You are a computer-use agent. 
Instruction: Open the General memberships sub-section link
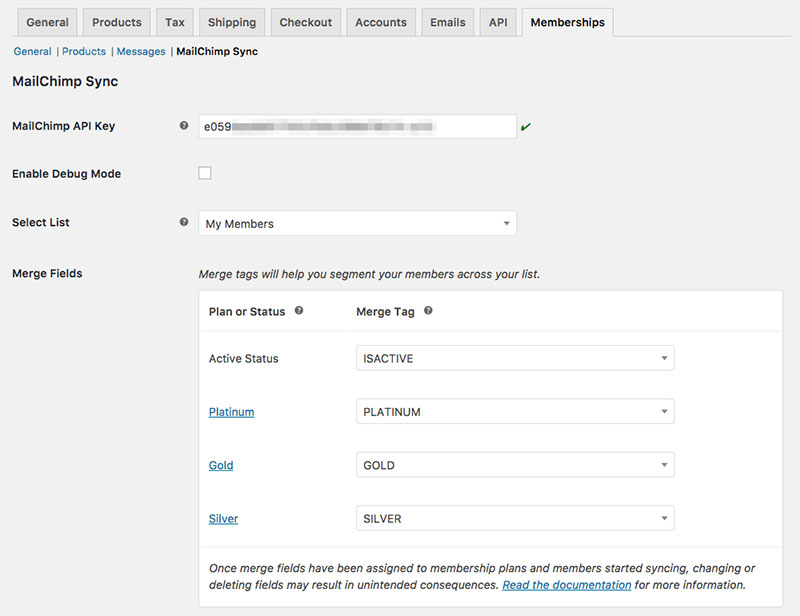33,52
